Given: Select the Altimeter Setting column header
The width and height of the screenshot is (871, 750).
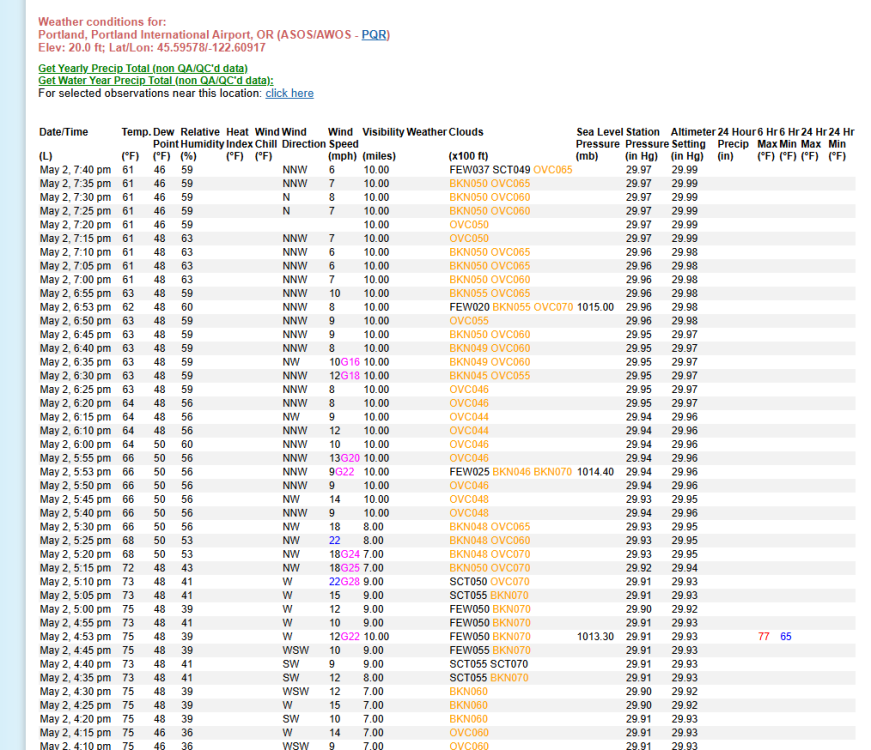Looking at the screenshot, I should coord(693,137).
